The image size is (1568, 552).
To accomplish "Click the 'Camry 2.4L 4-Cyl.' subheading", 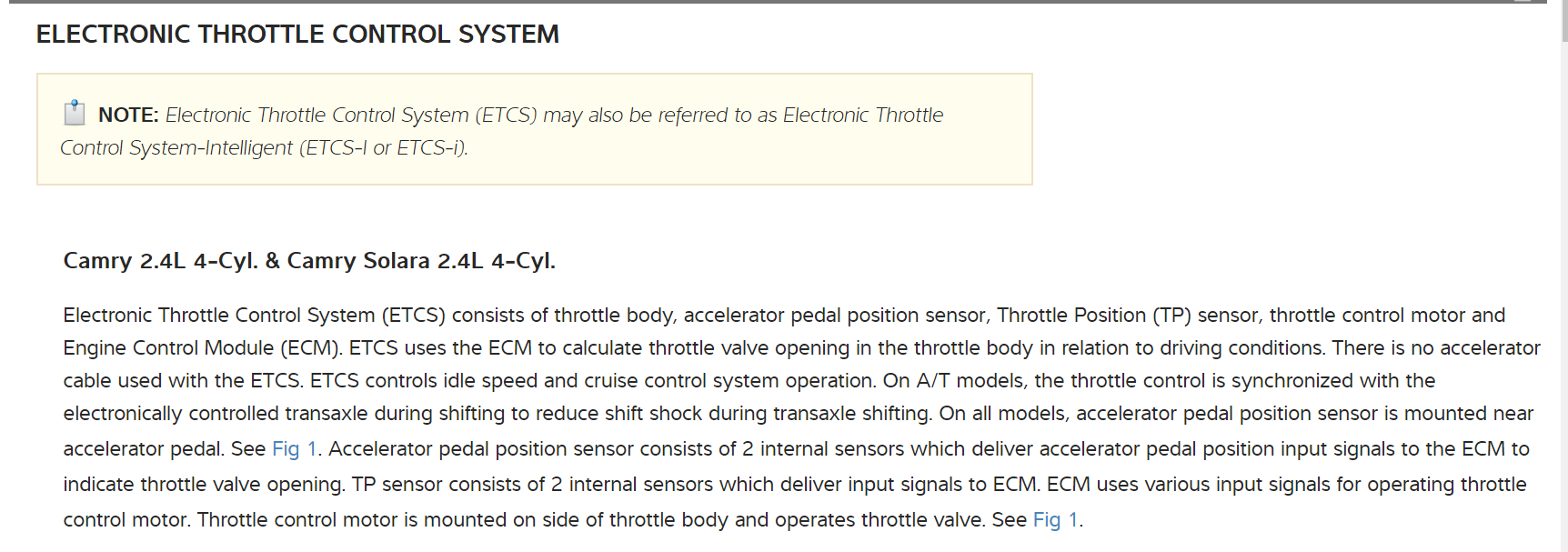I will coord(160,261).
